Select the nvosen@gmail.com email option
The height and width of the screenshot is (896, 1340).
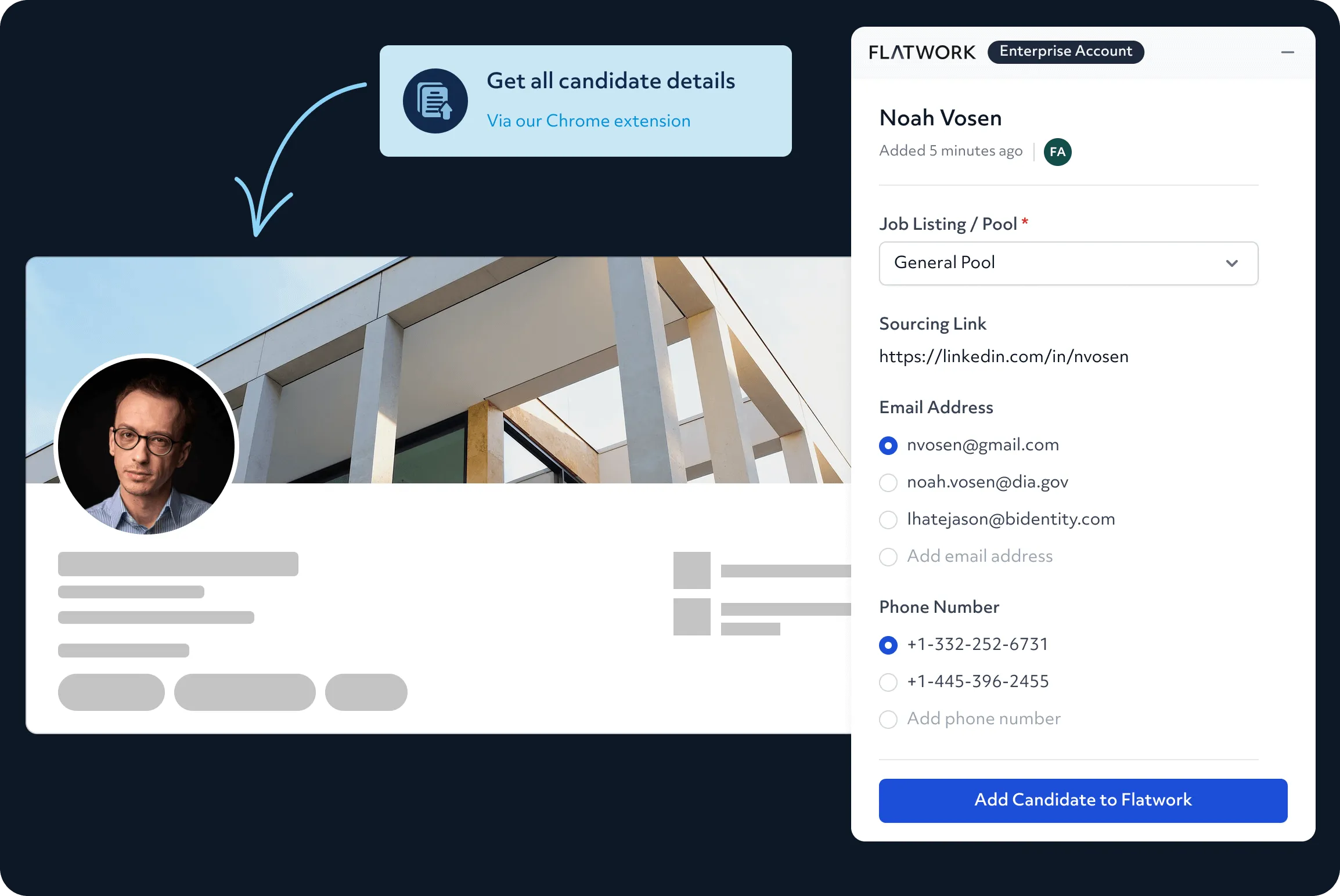[x=888, y=446]
